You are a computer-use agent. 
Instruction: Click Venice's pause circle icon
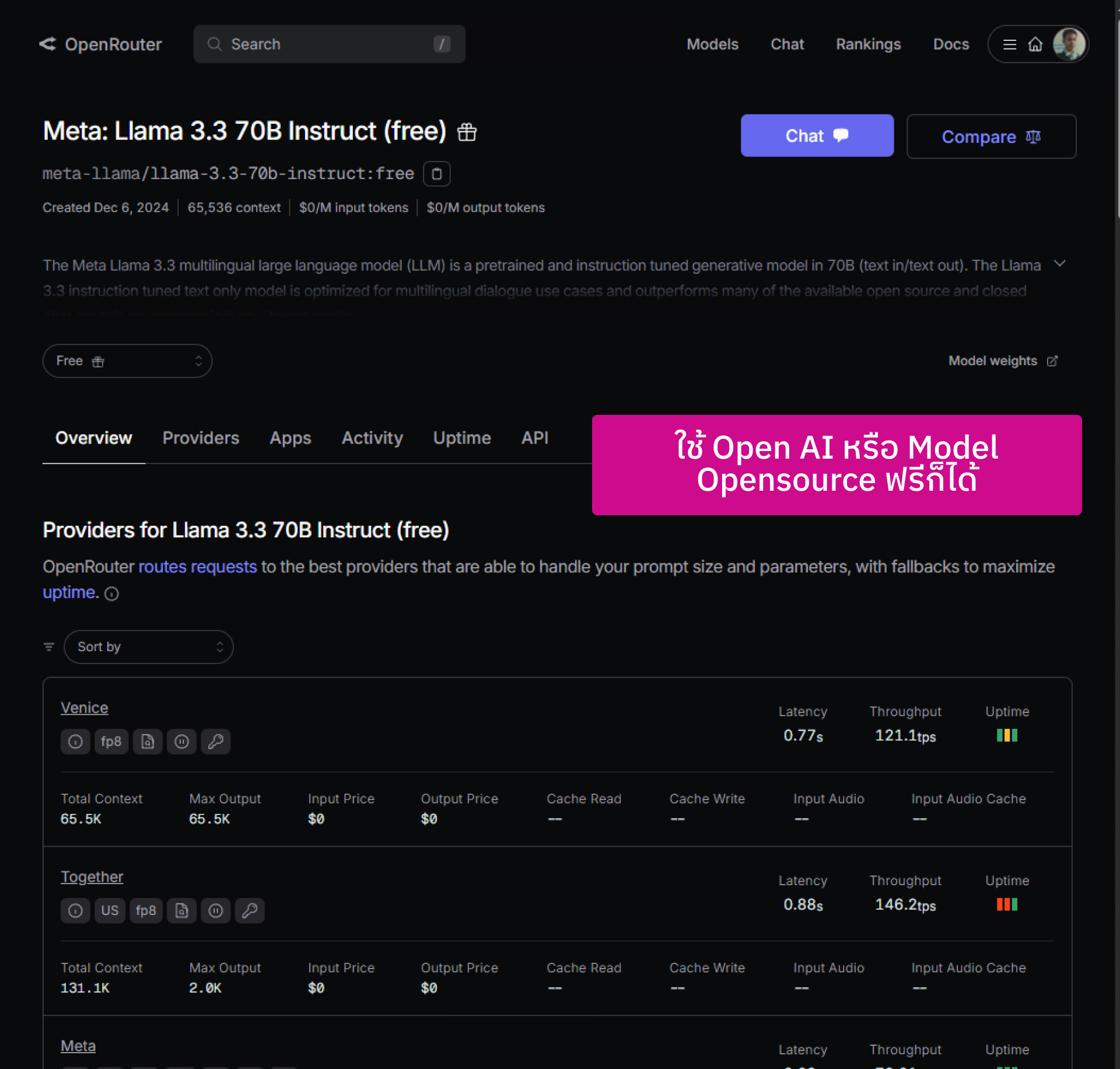(181, 742)
